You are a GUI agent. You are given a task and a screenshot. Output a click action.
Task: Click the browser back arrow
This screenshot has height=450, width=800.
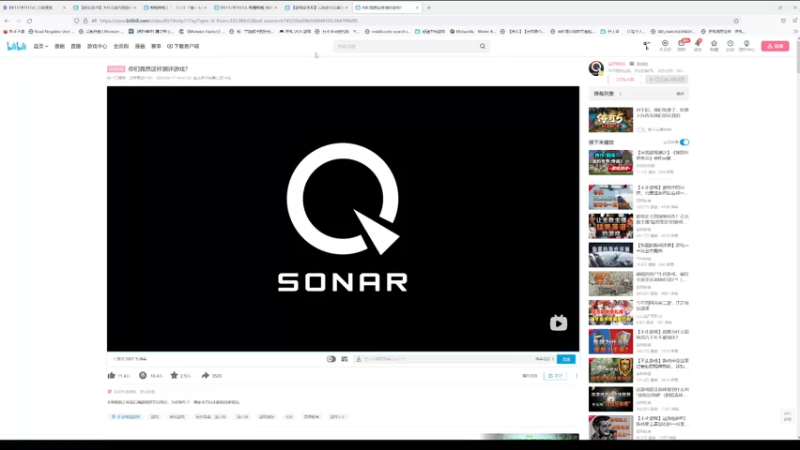[7, 21]
